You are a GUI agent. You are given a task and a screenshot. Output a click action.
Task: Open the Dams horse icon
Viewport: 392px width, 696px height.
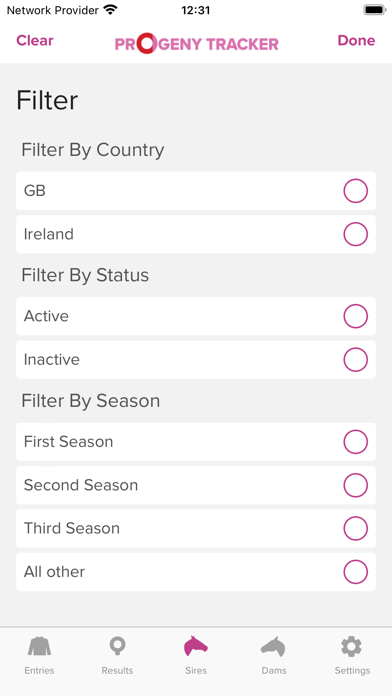[x=273, y=646]
